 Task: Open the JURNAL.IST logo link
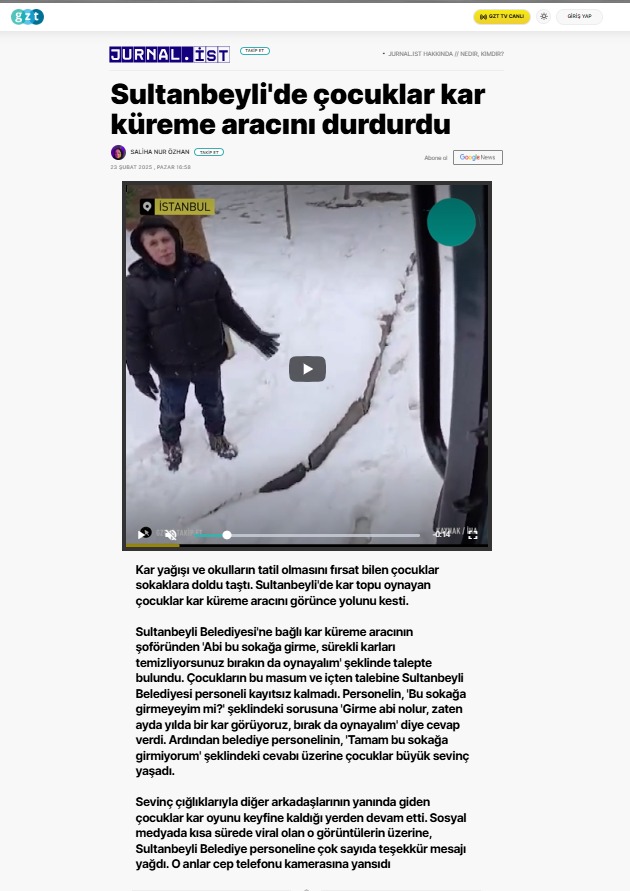click(x=169, y=55)
